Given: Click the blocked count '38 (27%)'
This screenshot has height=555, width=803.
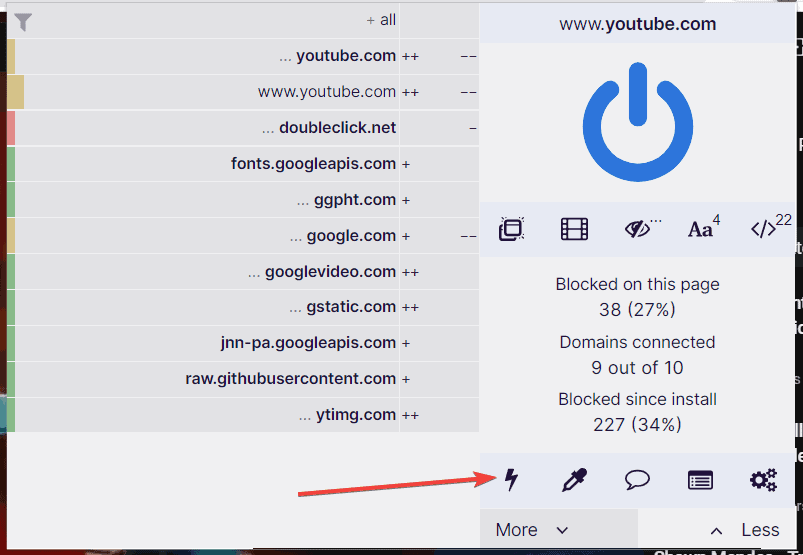Looking at the screenshot, I should point(638,309).
